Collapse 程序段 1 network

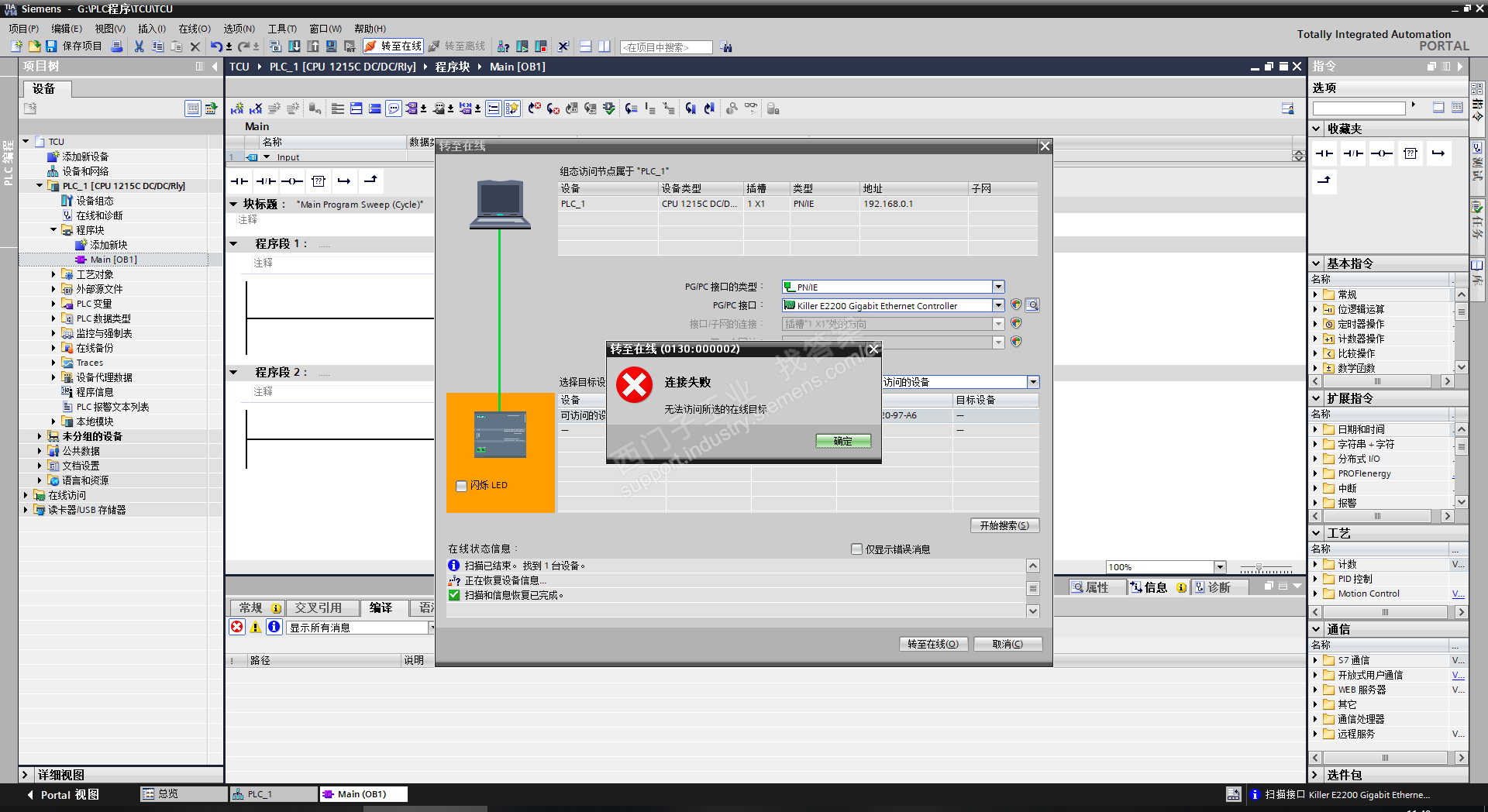coord(234,244)
